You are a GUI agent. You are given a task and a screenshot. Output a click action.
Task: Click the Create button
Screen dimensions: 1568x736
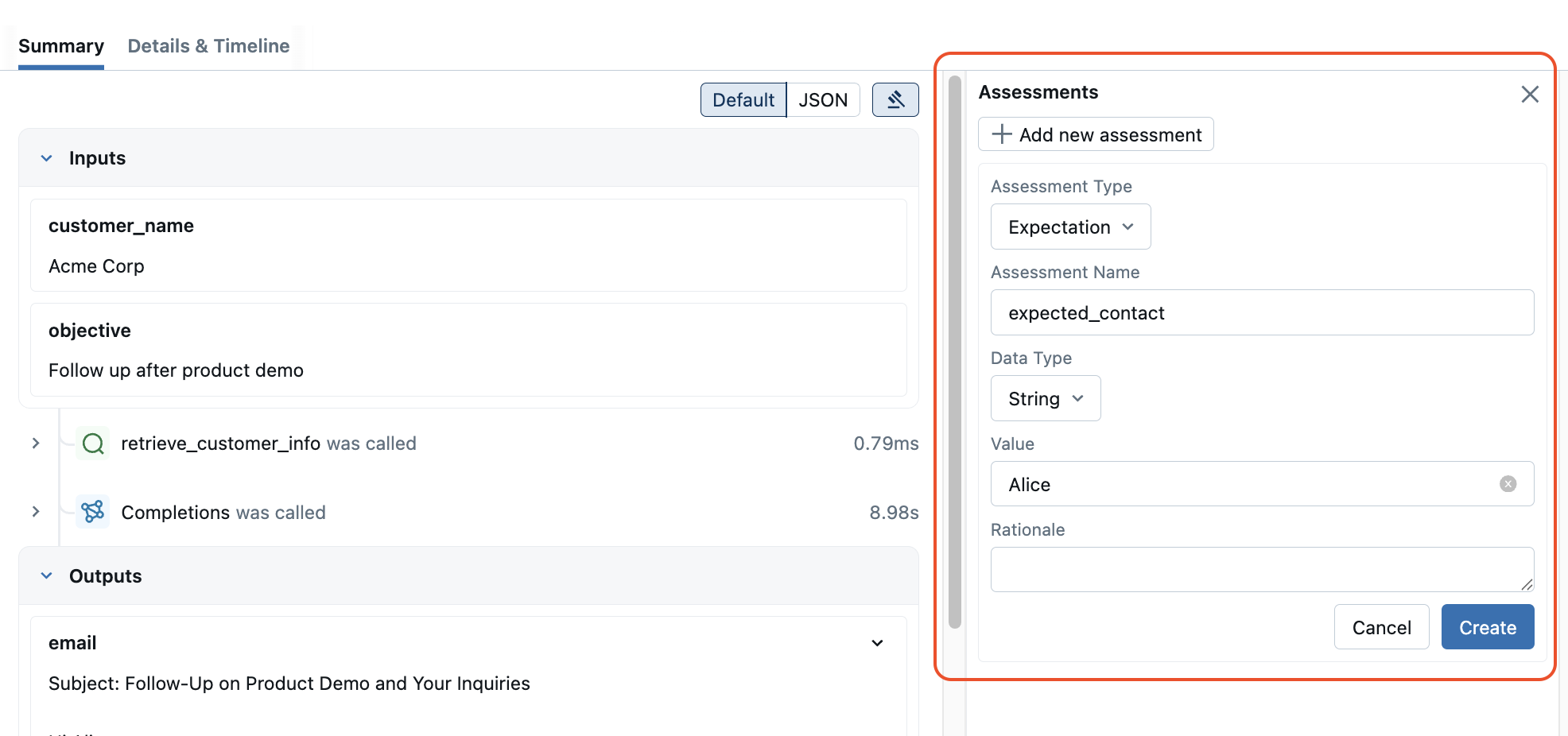point(1487,627)
